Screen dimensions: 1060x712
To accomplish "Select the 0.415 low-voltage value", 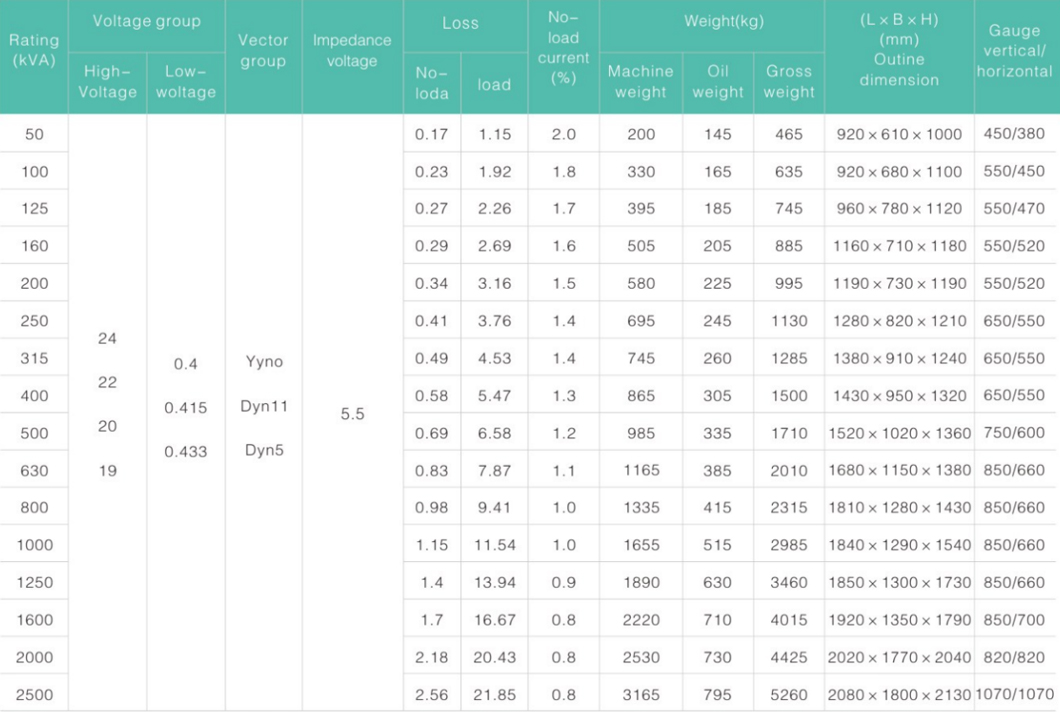I will pos(185,408).
